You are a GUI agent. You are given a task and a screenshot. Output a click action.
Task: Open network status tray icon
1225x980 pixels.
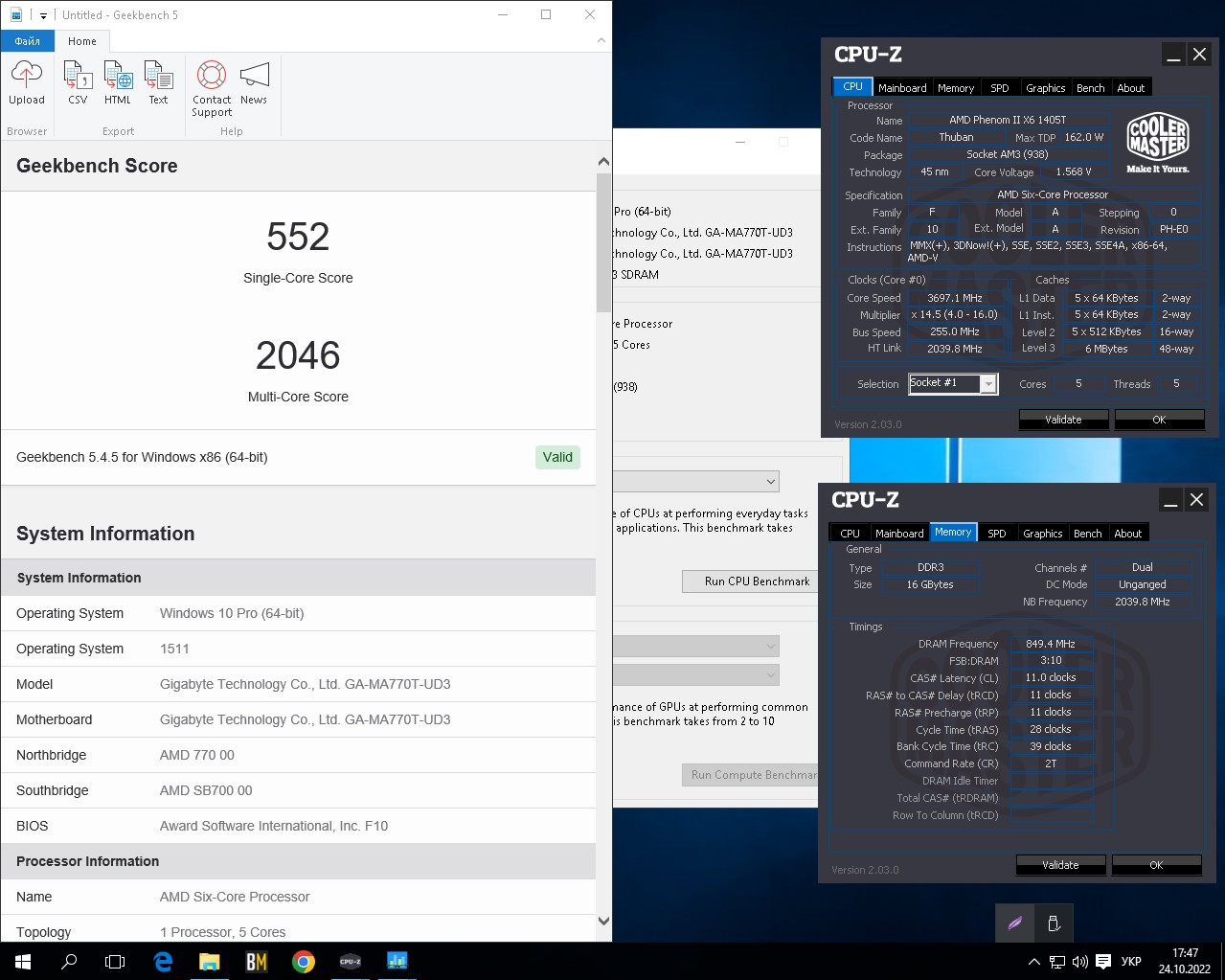1056,962
